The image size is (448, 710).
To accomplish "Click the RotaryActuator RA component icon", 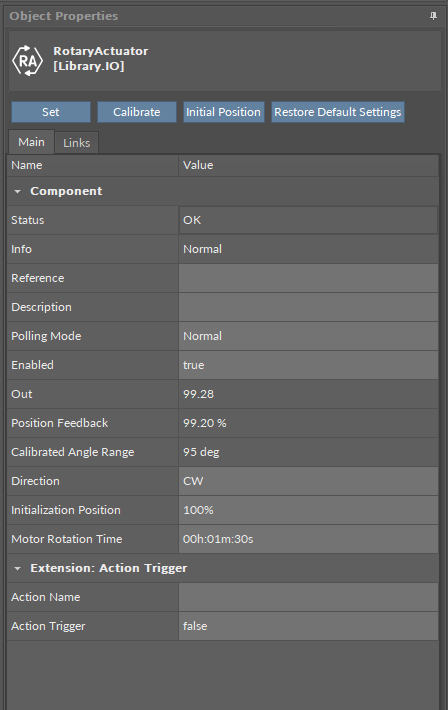I will click(27, 60).
